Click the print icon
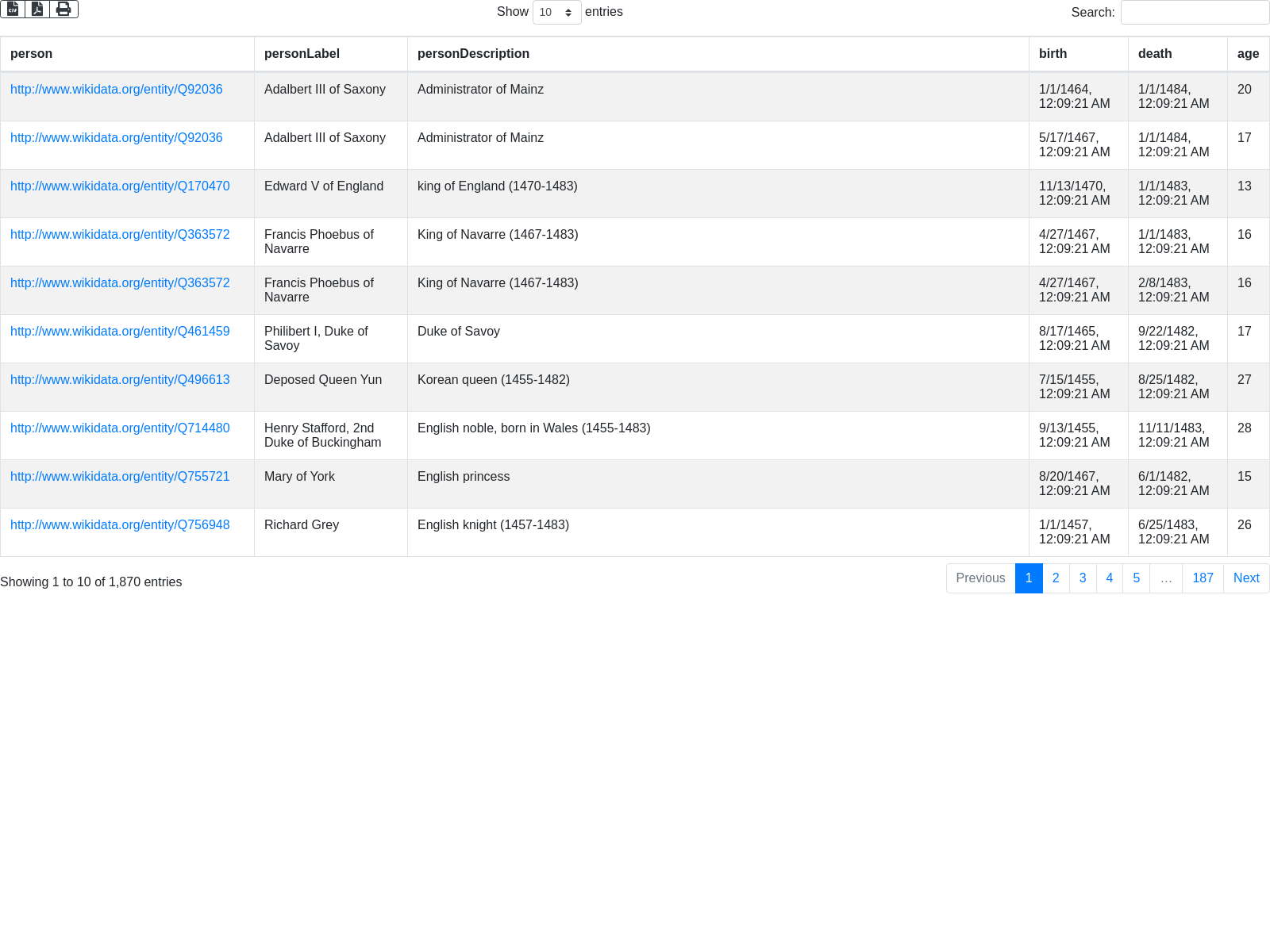1270x952 pixels. coord(63,10)
